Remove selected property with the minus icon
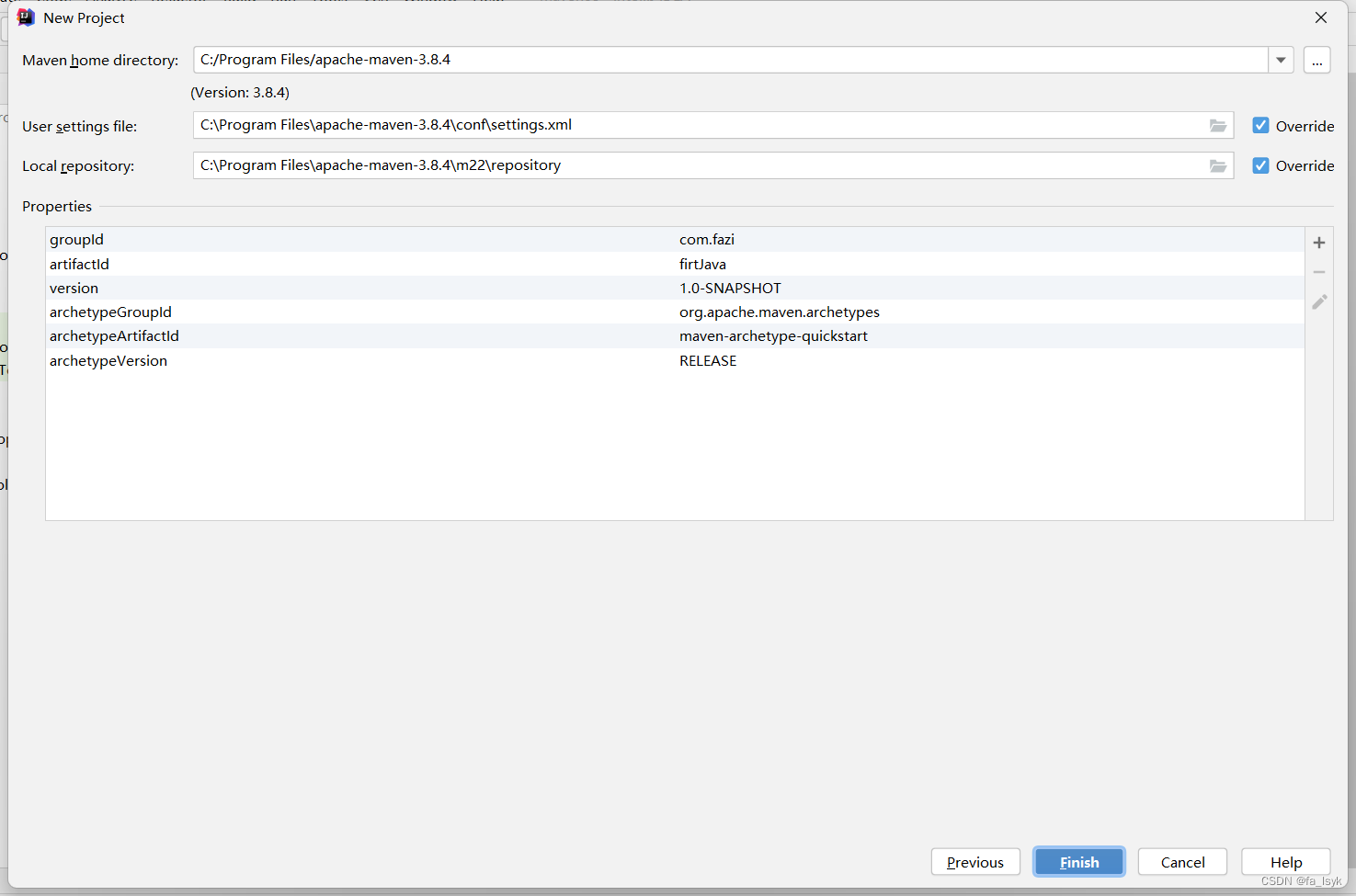The width and height of the screenshot is (1356, 896). [x=1318, y=272]
